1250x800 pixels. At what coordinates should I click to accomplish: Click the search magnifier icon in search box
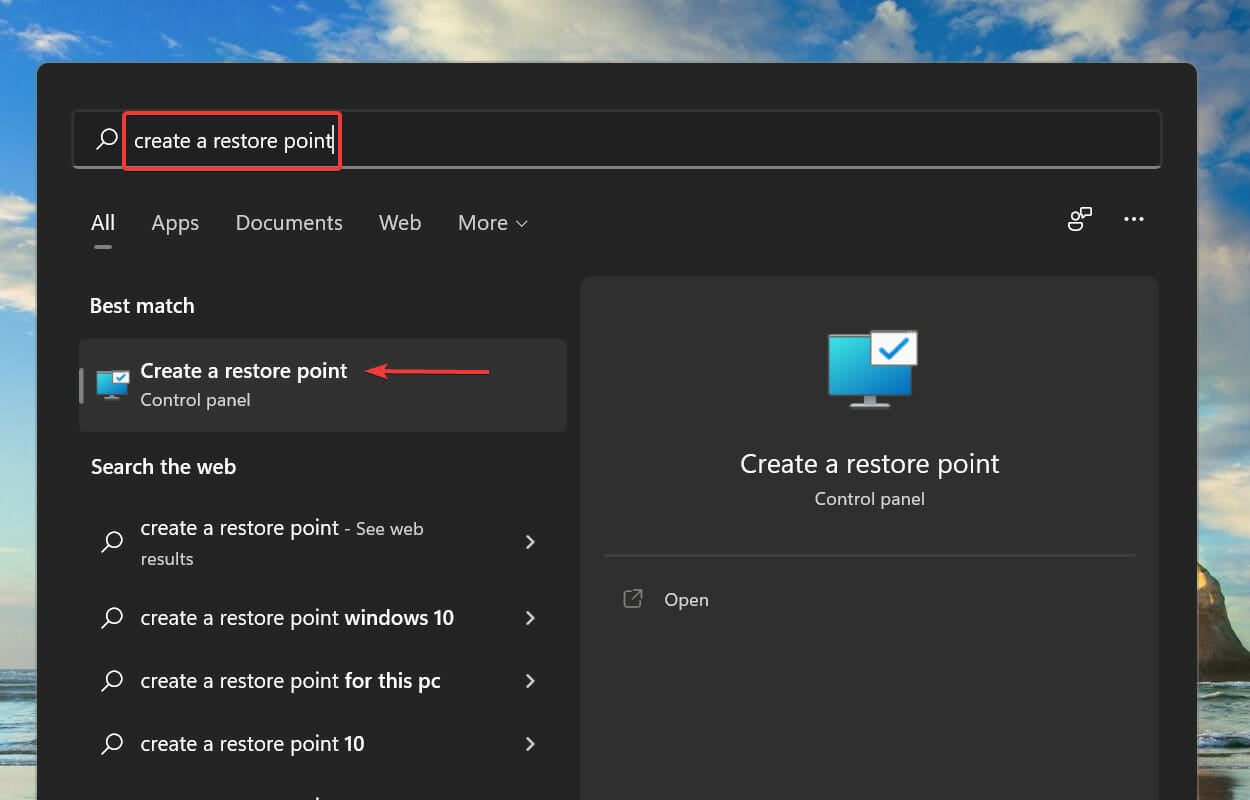pyautogui.click(x=107, y=140)
